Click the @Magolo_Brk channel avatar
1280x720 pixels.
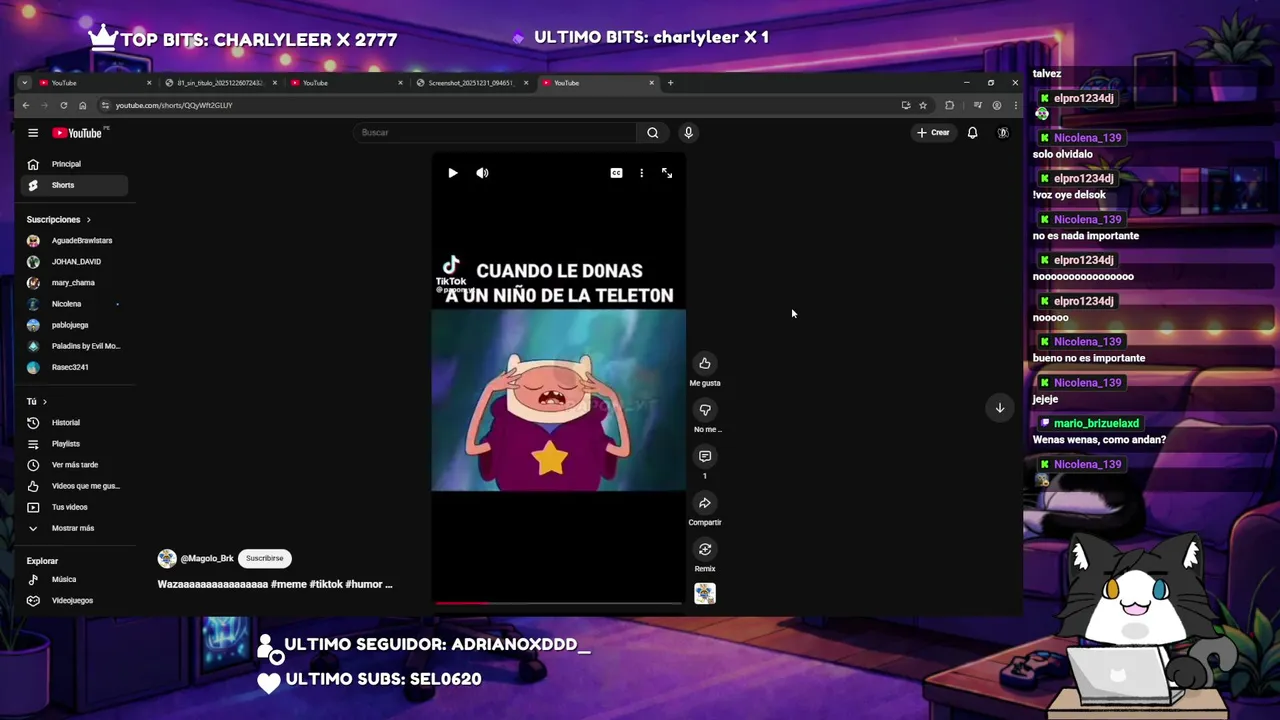tap(167, 559)
